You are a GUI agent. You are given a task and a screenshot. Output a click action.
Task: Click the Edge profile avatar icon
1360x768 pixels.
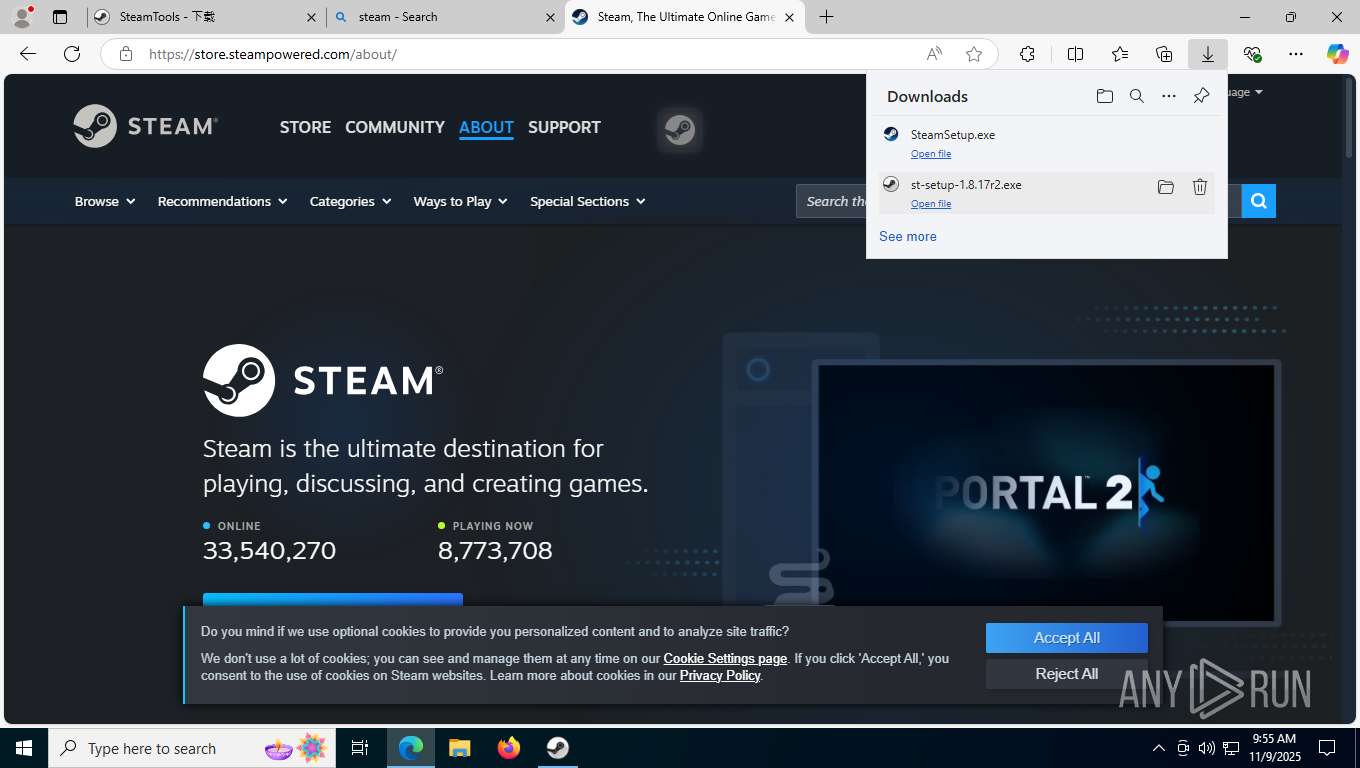tap(22, 16)
